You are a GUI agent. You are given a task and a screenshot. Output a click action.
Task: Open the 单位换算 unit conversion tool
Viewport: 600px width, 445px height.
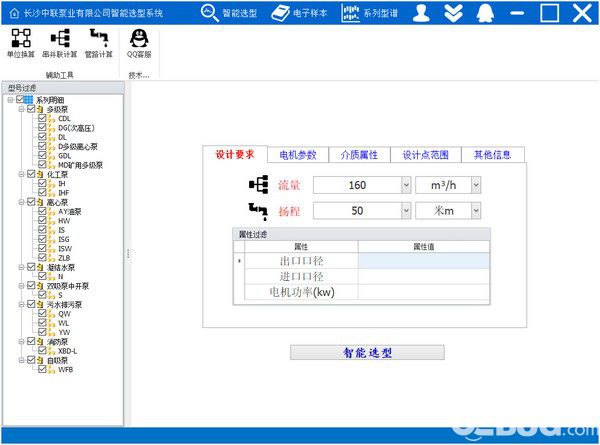(21, 43)
